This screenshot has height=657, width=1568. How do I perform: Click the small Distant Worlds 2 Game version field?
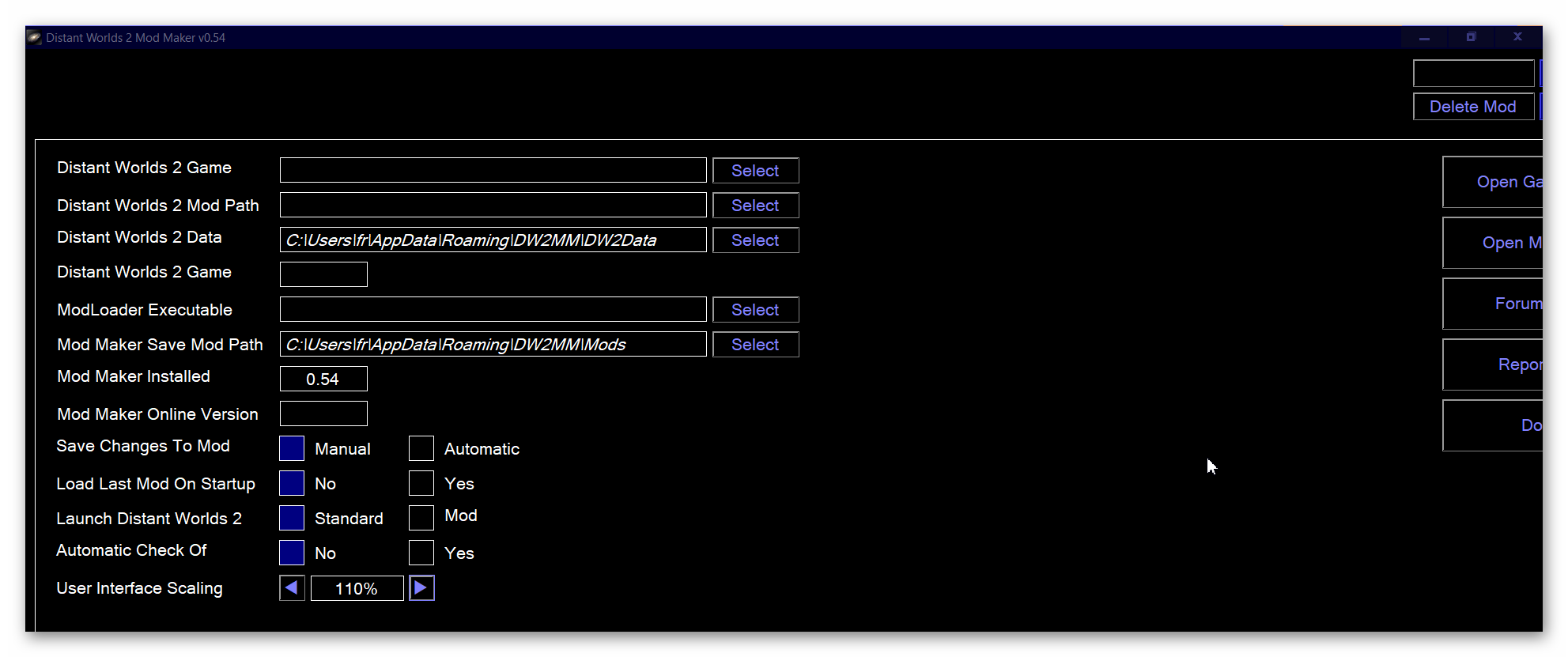pyautogui.click(x=323, y=274)
